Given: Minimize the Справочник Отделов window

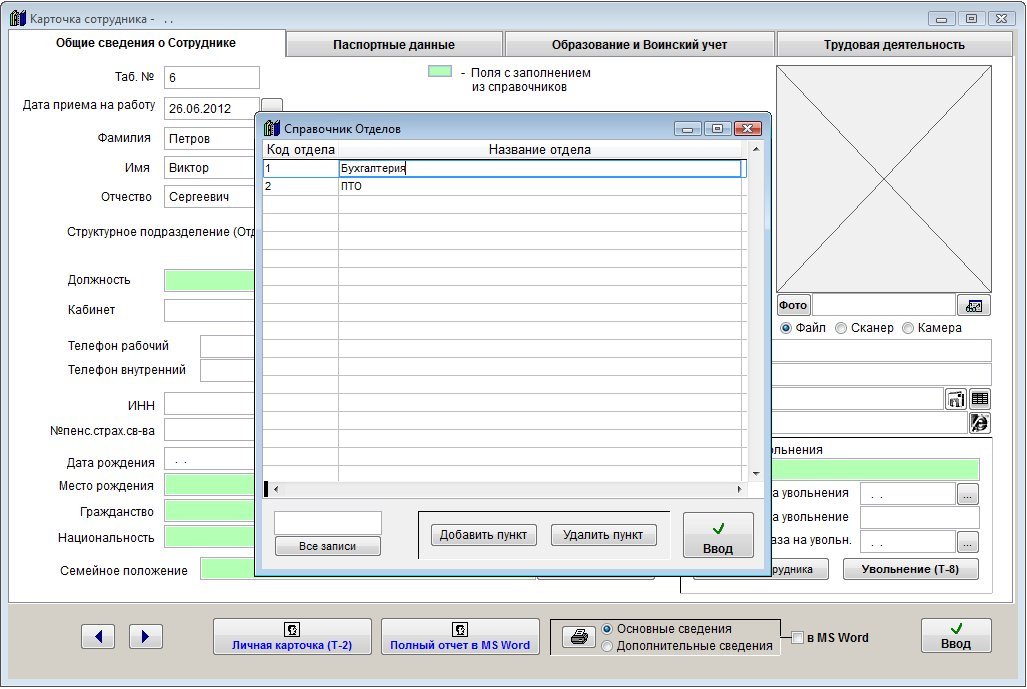Looking at the screenshot, I should pyautogui.click(x=688, y=129).
